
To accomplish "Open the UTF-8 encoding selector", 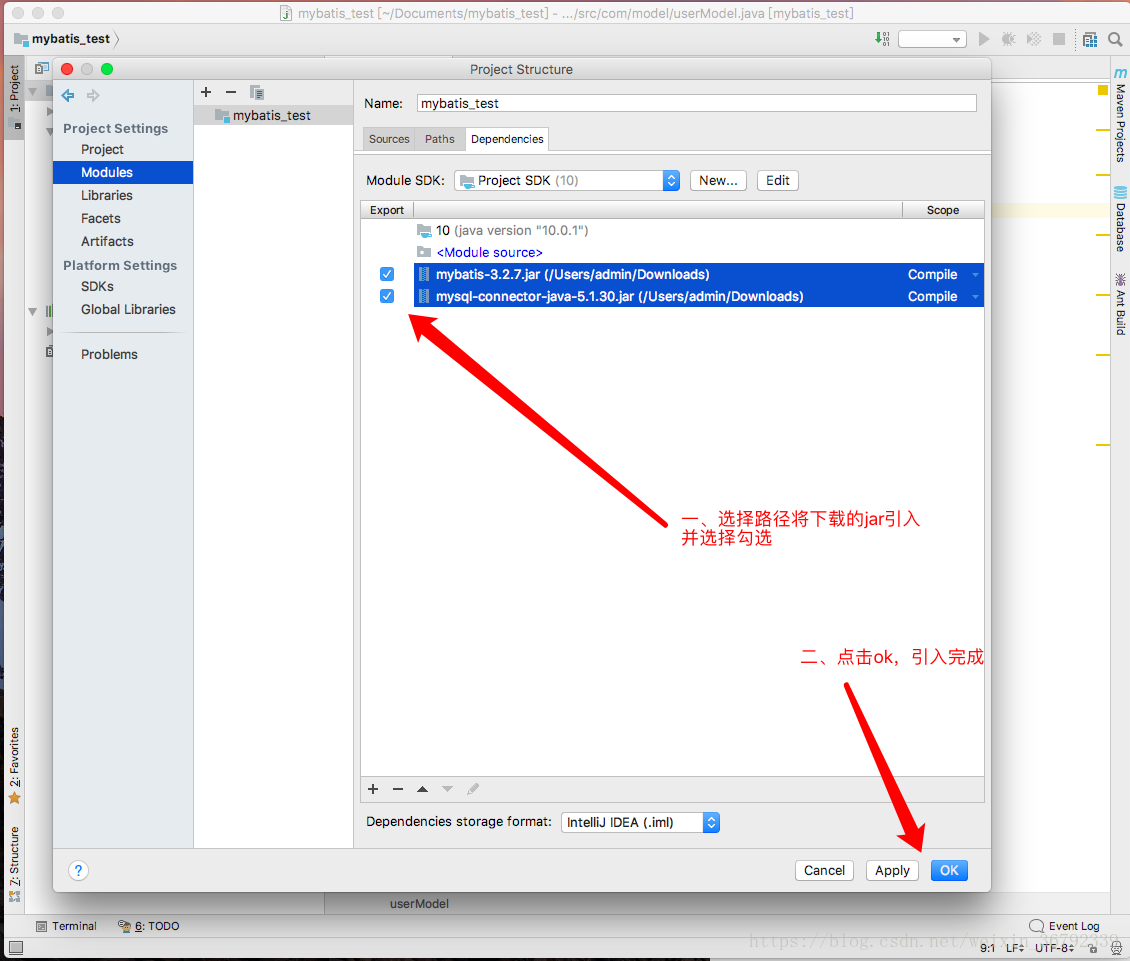I will coord(1054,947).
